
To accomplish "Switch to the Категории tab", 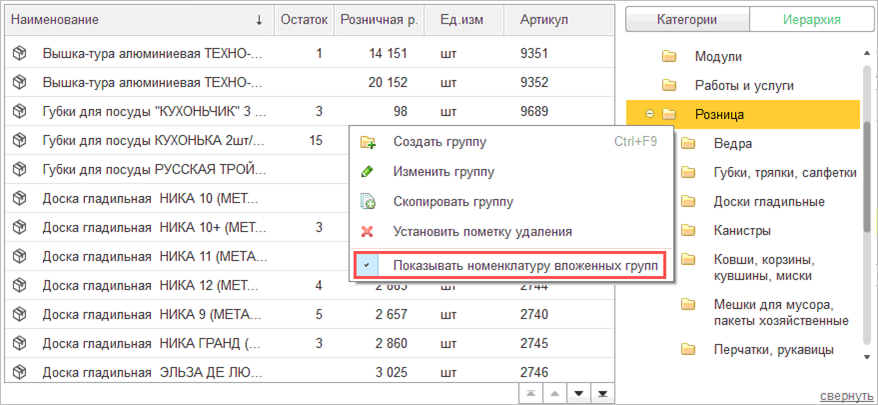I will click(x=686, y=19).
